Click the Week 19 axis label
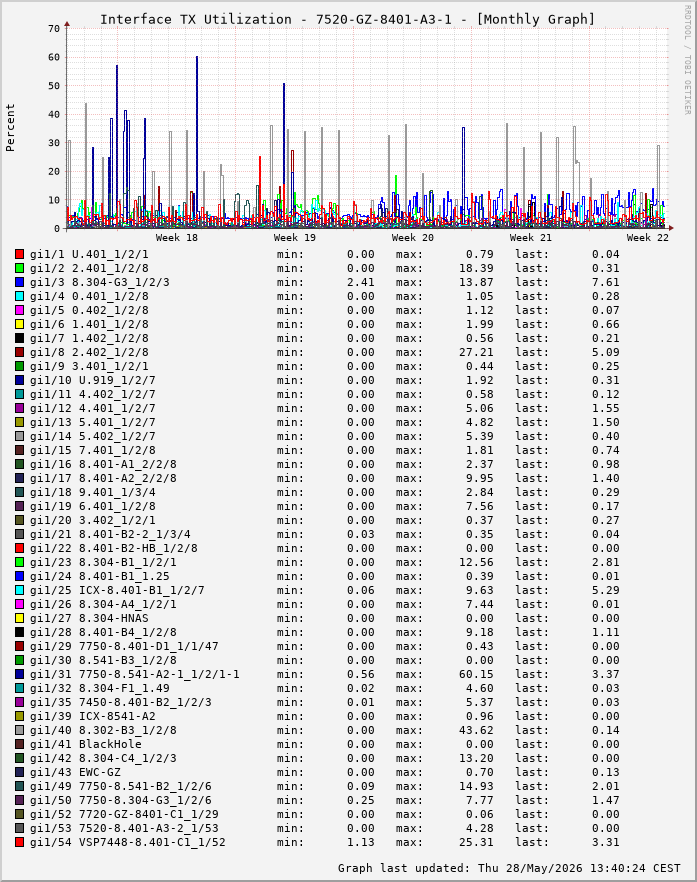This screenshot has height=882, width=697. (295, 238)
